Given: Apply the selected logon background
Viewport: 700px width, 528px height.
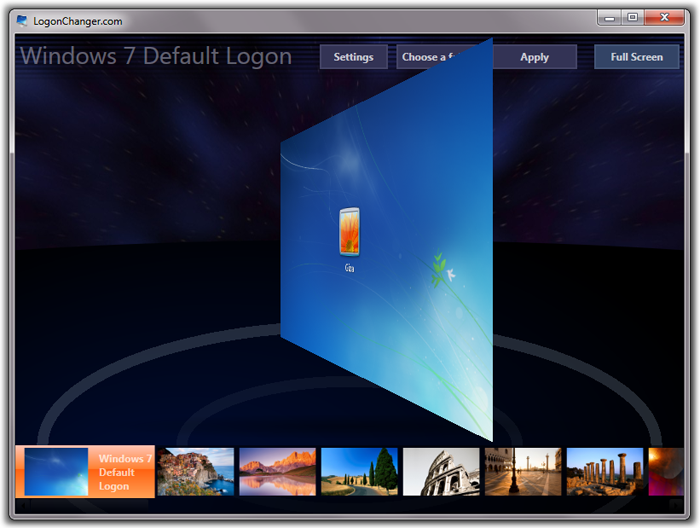Looking at the screenshot, I should pos(534,57).
